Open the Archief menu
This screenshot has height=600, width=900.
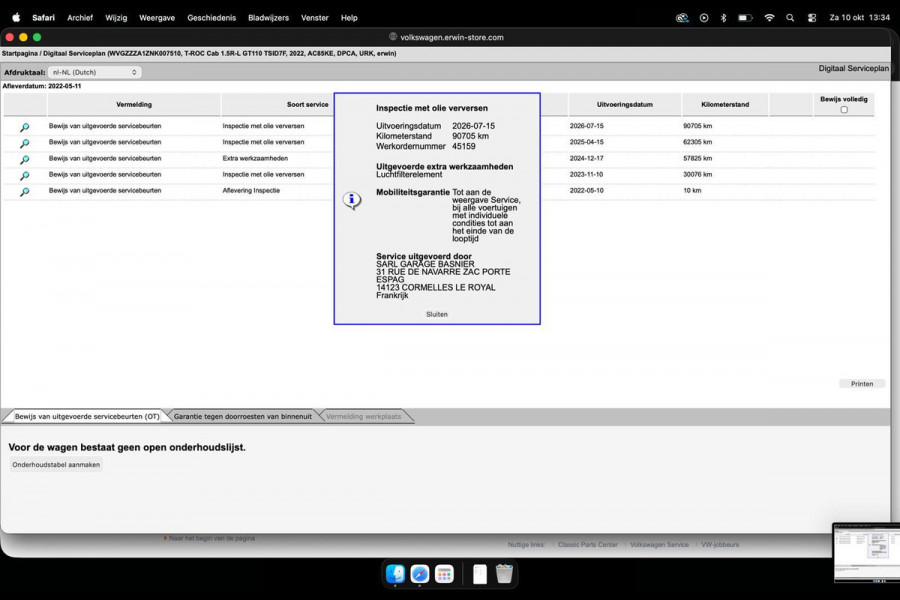[x=80, y=18]
